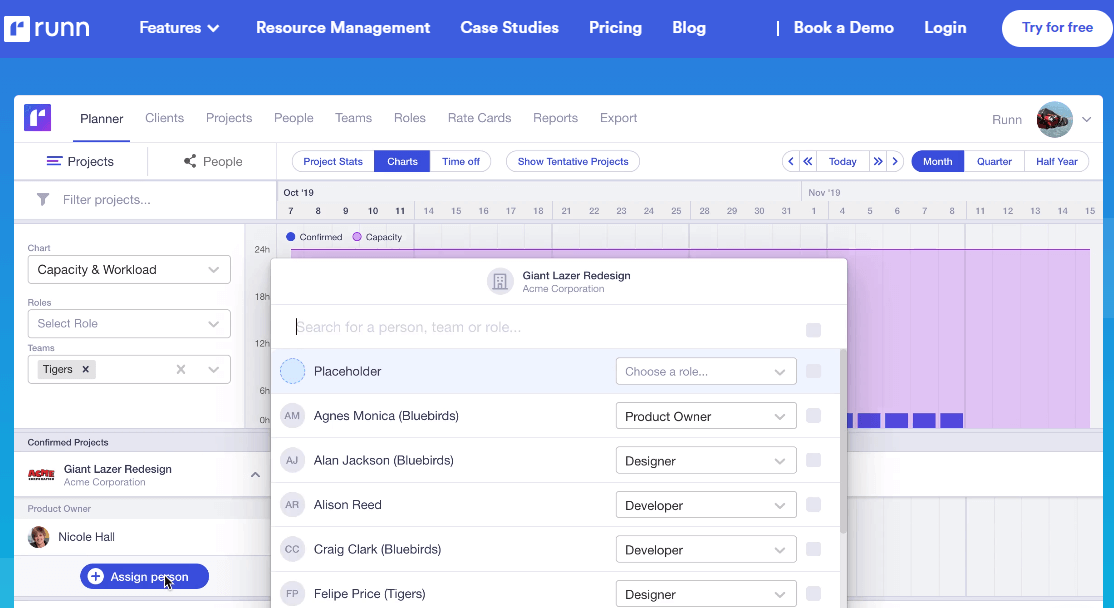
Task: Click the building icon in the assign dialog header
Action: 500,281
